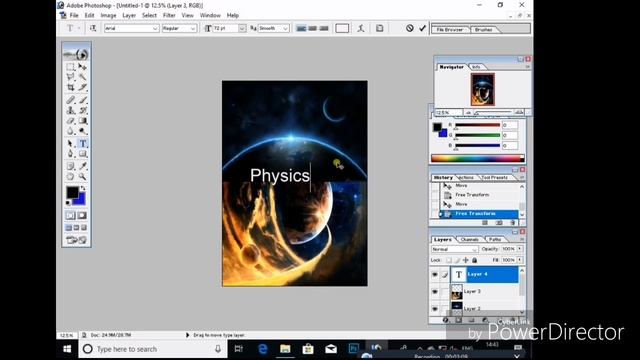Select the Horizontal Type tool
The height and width of the screenshot is (360, 640).
[x=82, y=144]
